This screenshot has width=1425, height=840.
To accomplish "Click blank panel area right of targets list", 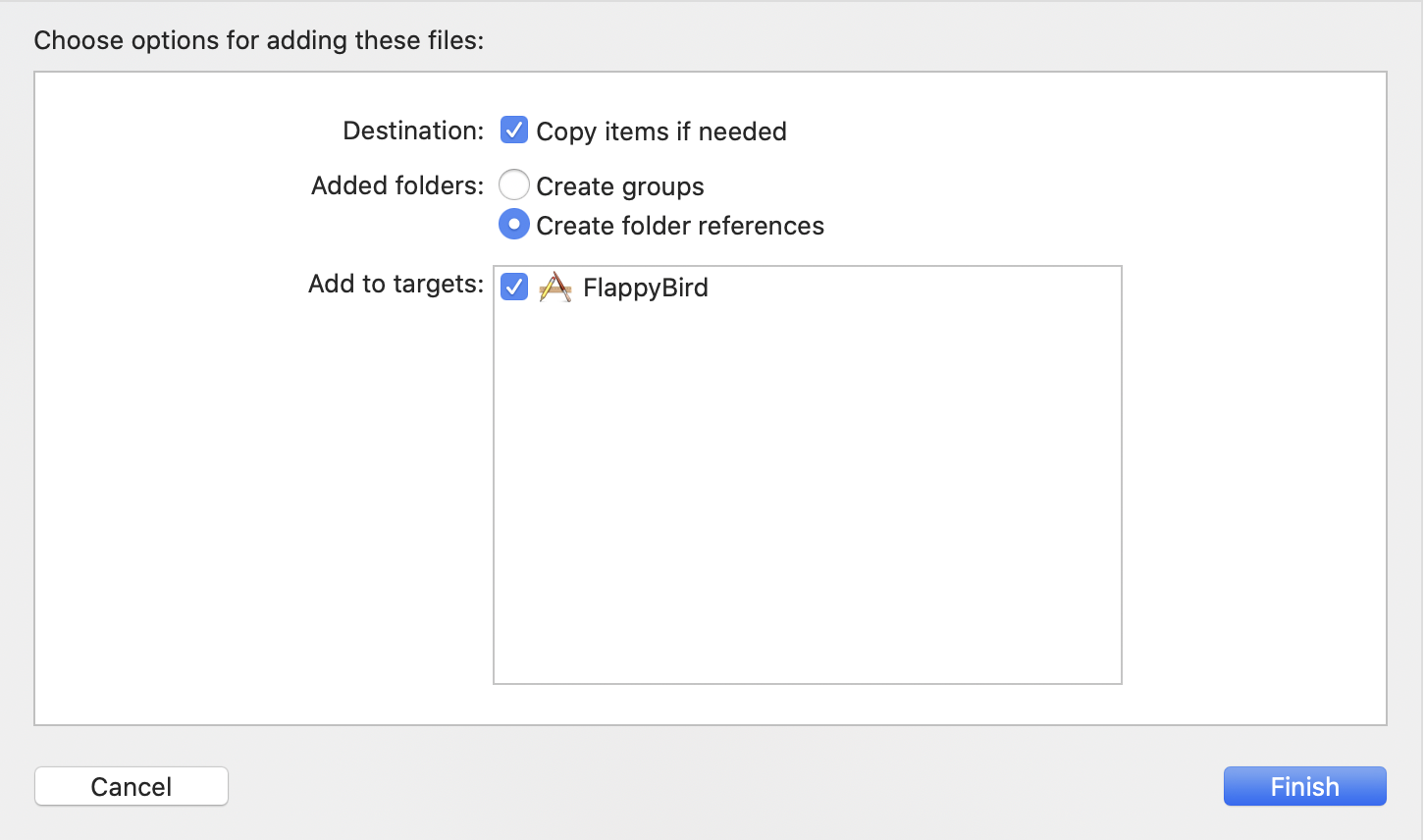I will [x=1253, y=442].
